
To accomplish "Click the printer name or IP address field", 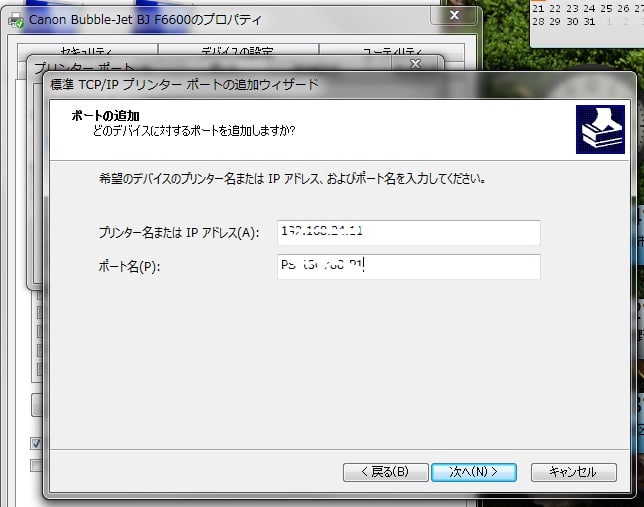I will tap(409, 233).
